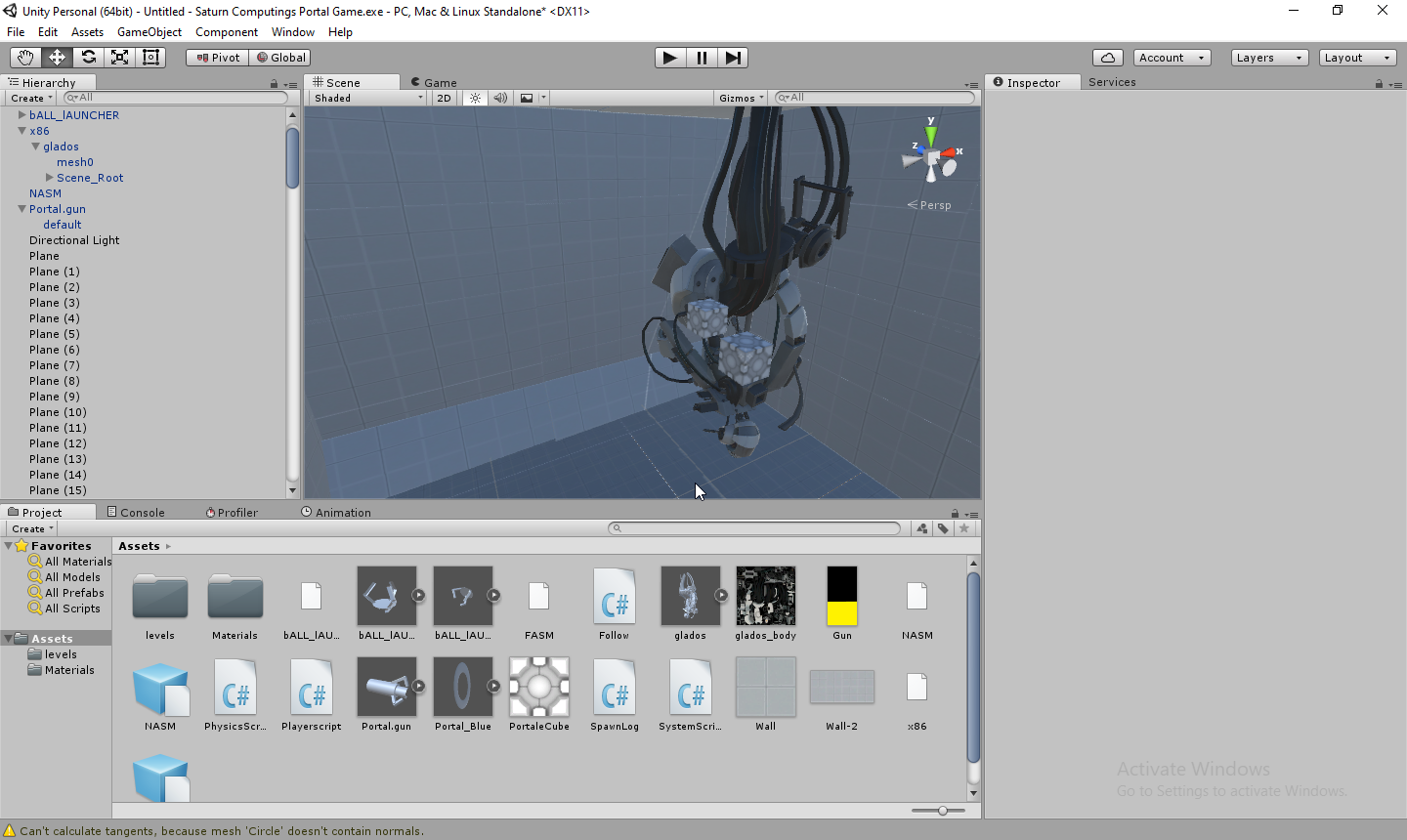Step one frame forward
This screenshot has width=1407, height=840.
point(733,58)
